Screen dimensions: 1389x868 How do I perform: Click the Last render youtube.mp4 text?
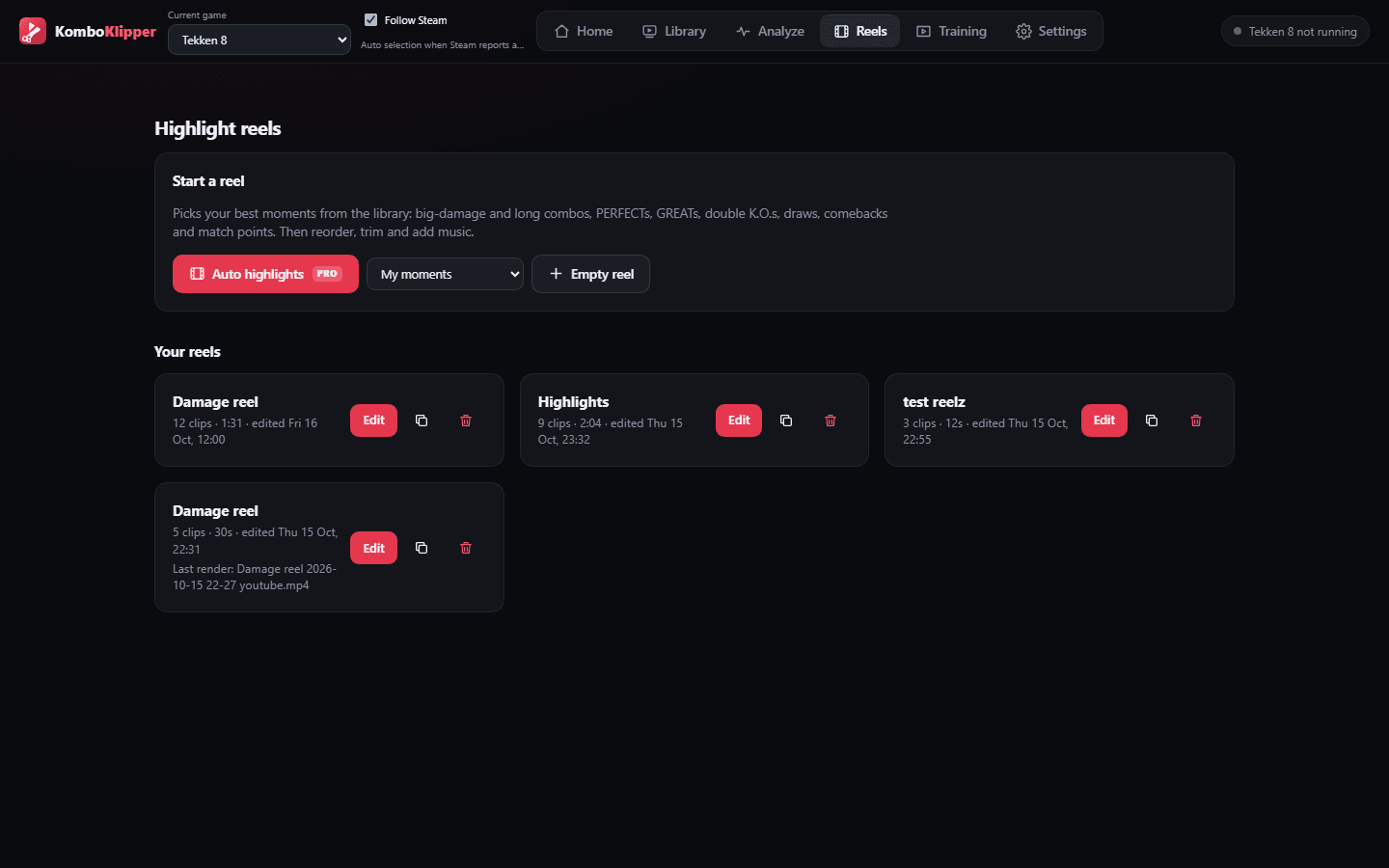coord(255,577)
